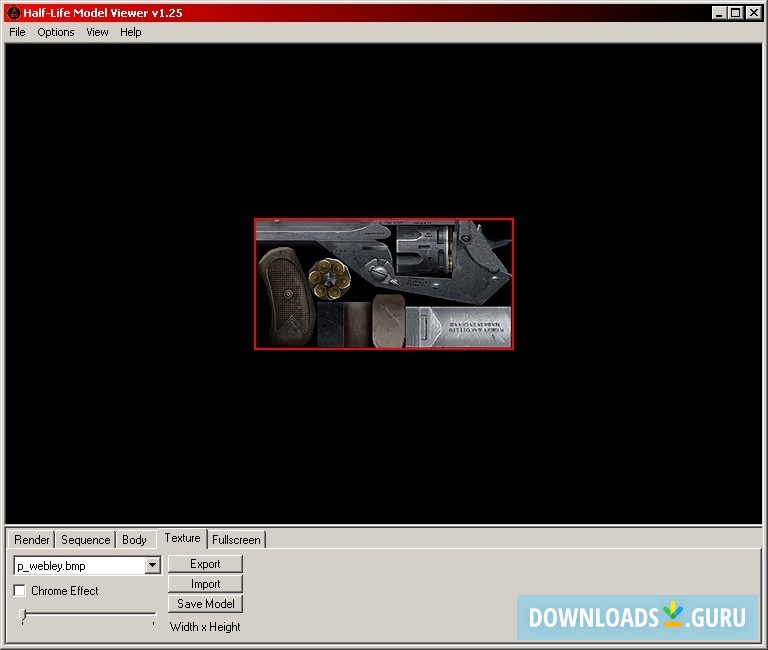Maximize the Model Viewer window
Image resolution: width=768 pixels, height=650 pixels.
735,13
